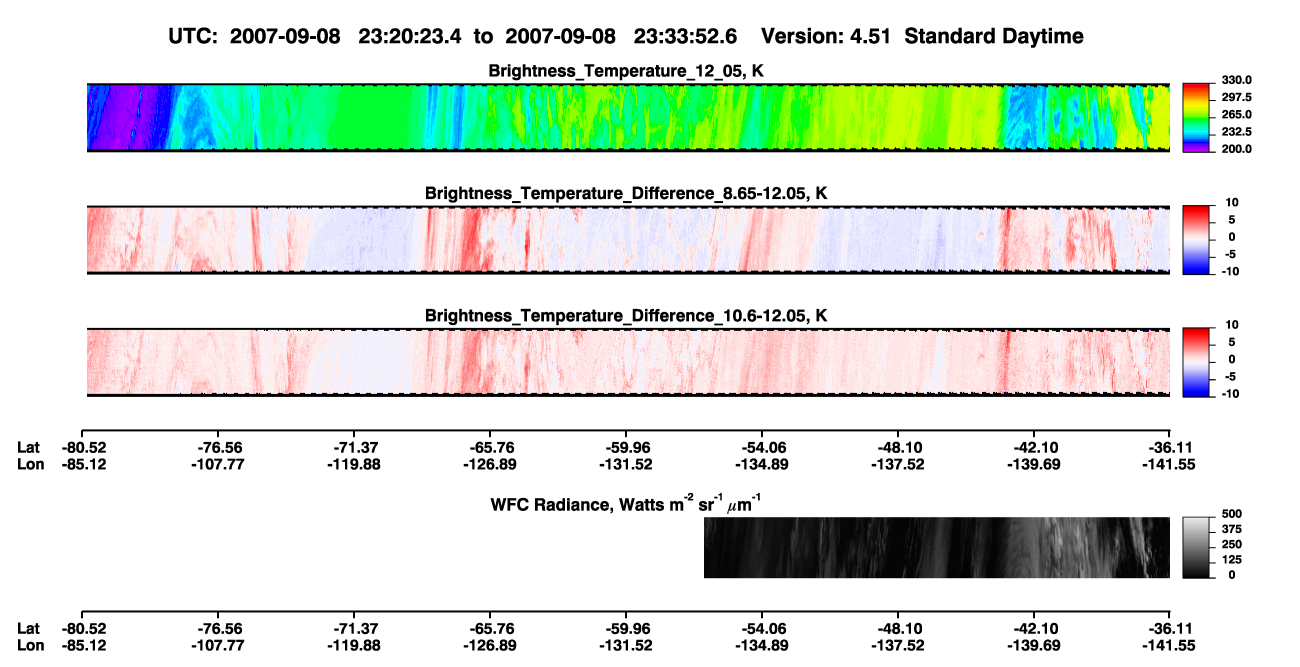Click Lon -126.89 on the axis above WFC Radiance
This screenshot has width=1300, height=667.
(x=489, y=464)
